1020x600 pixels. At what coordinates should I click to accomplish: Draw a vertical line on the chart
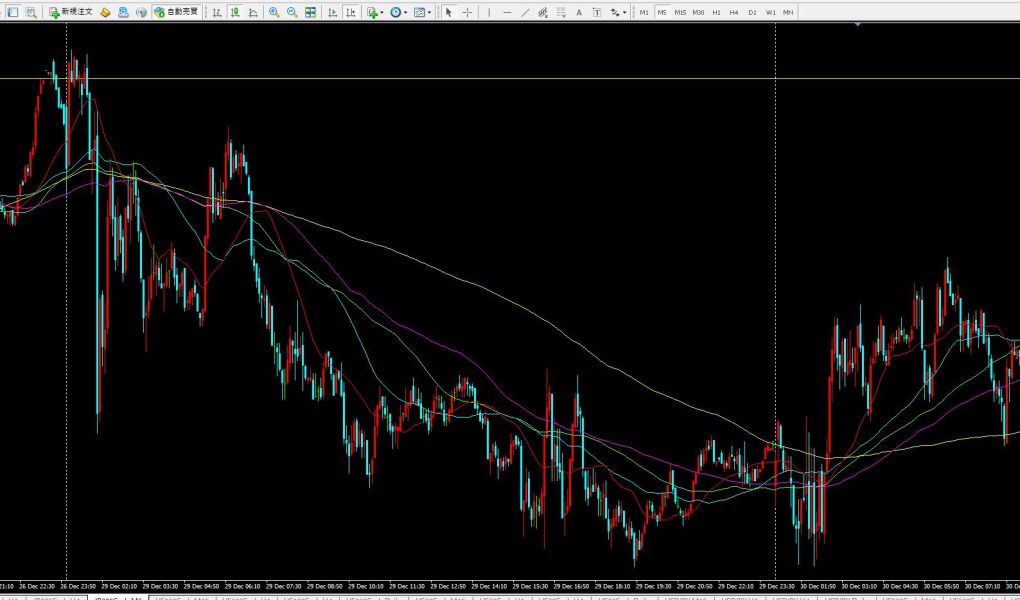pyautogui.click(x=489, y=12)
